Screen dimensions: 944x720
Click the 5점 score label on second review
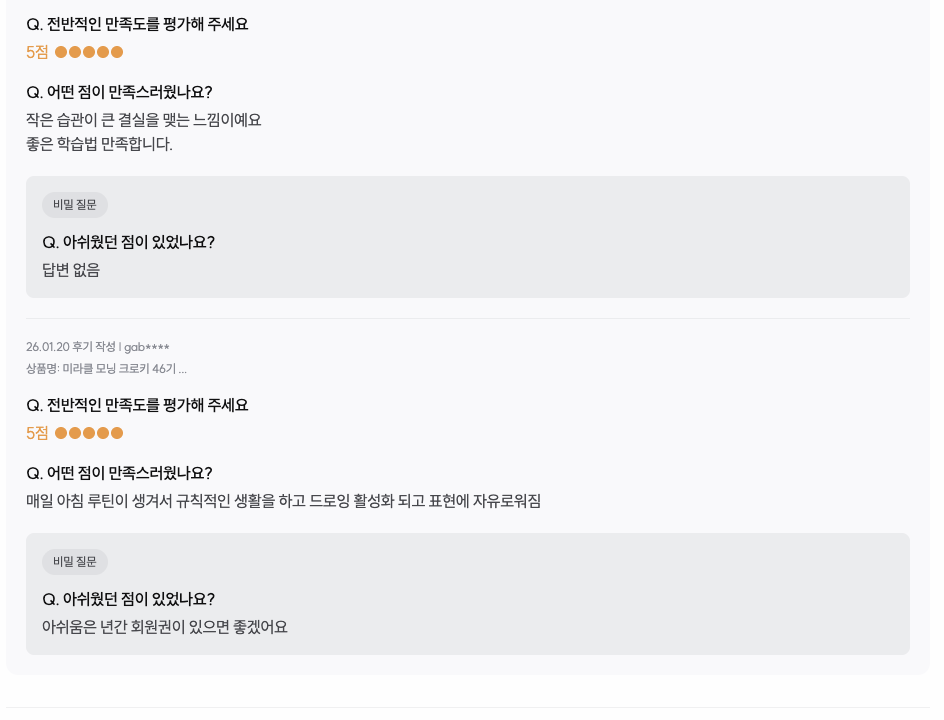[35, 433]
